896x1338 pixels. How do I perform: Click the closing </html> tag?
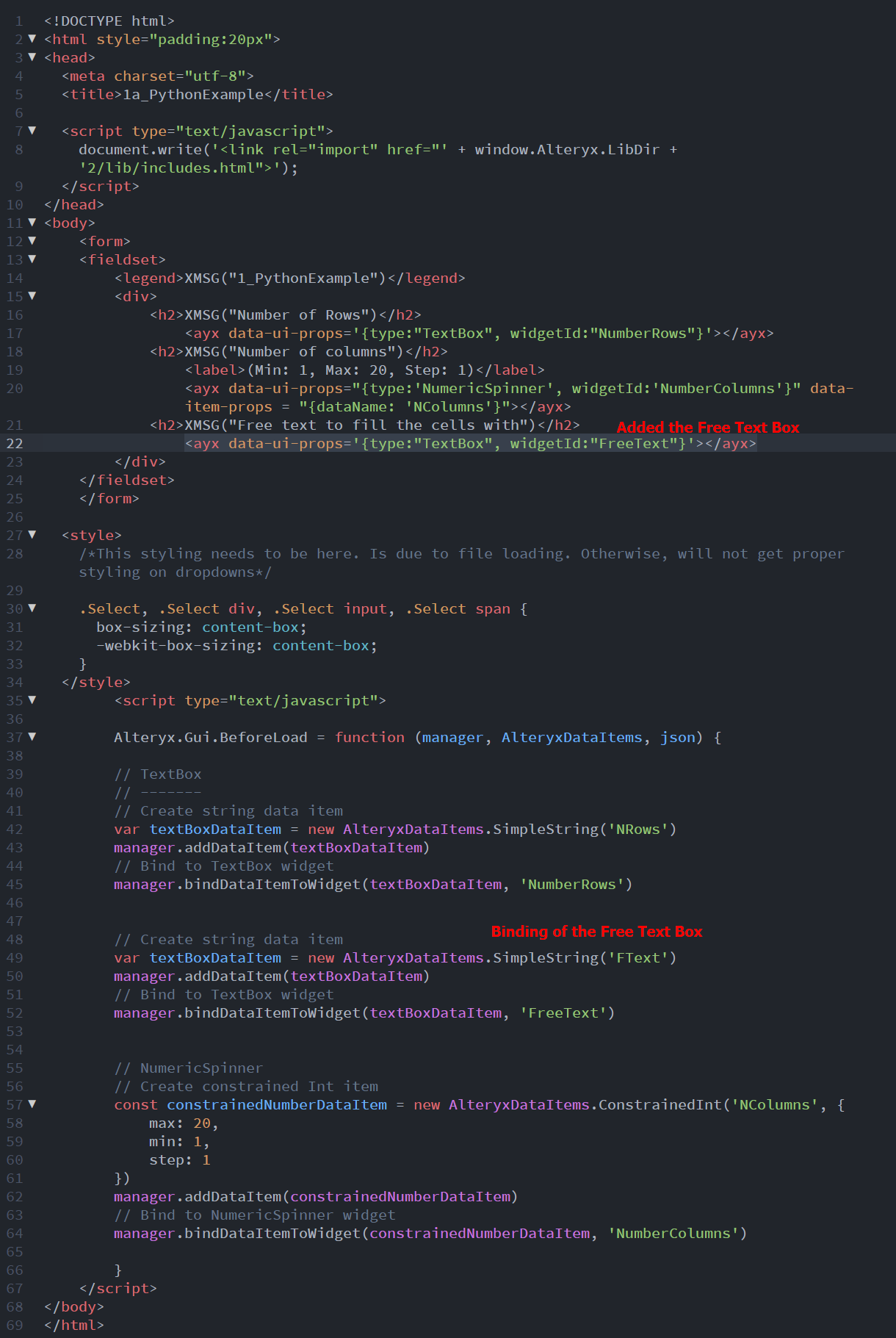point(74,1325)
